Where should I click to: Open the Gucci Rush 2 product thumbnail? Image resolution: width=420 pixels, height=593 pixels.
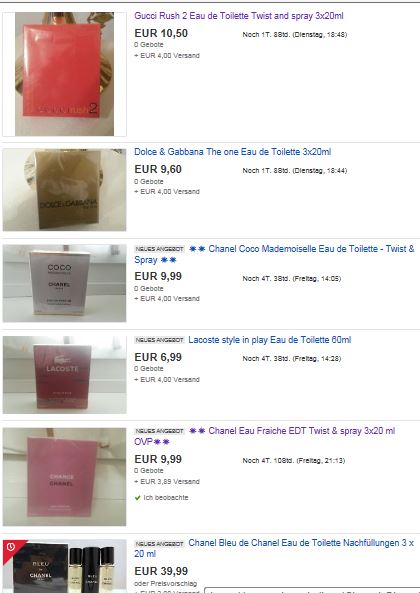64,74
